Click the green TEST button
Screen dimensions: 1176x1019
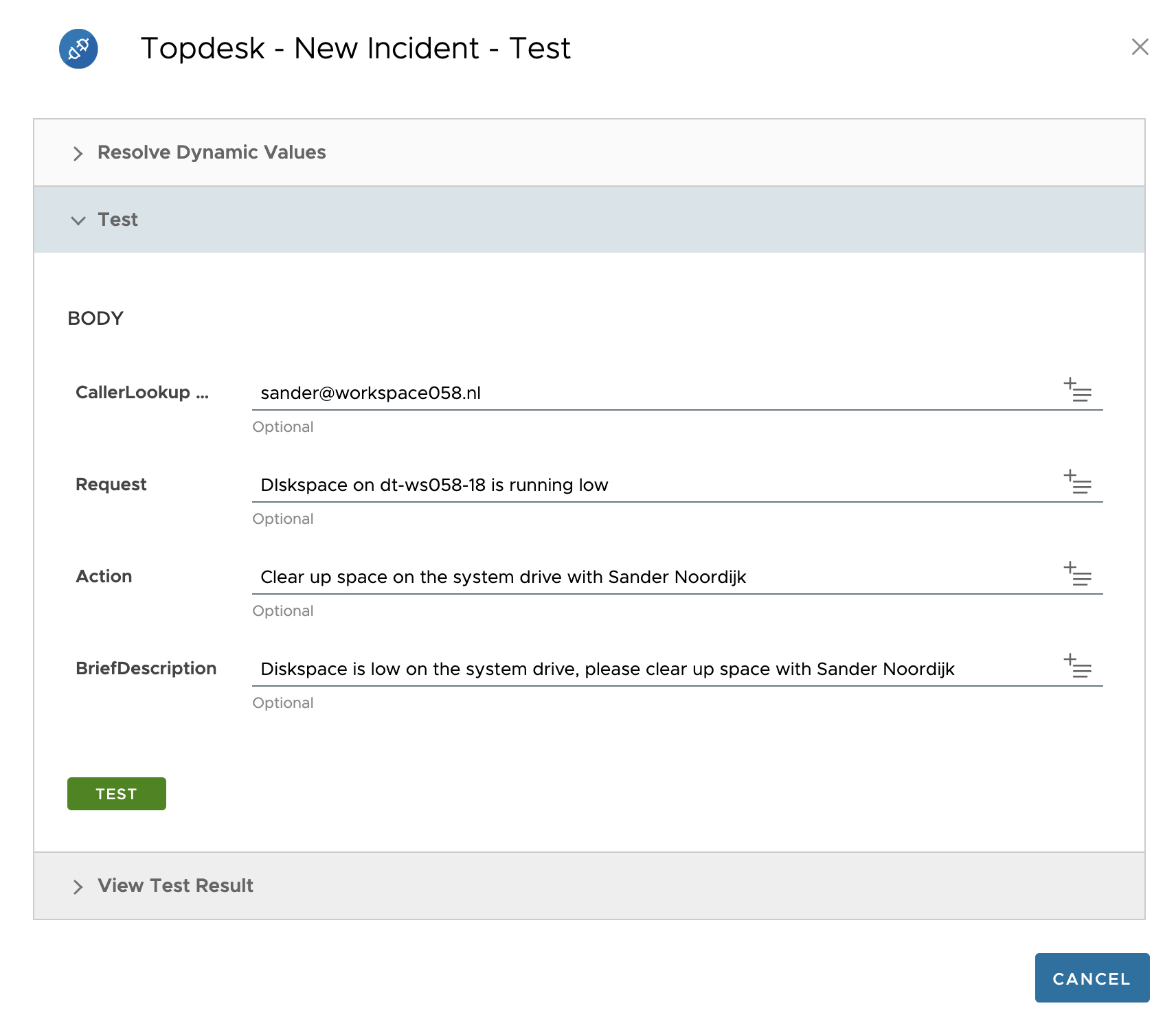116,794
